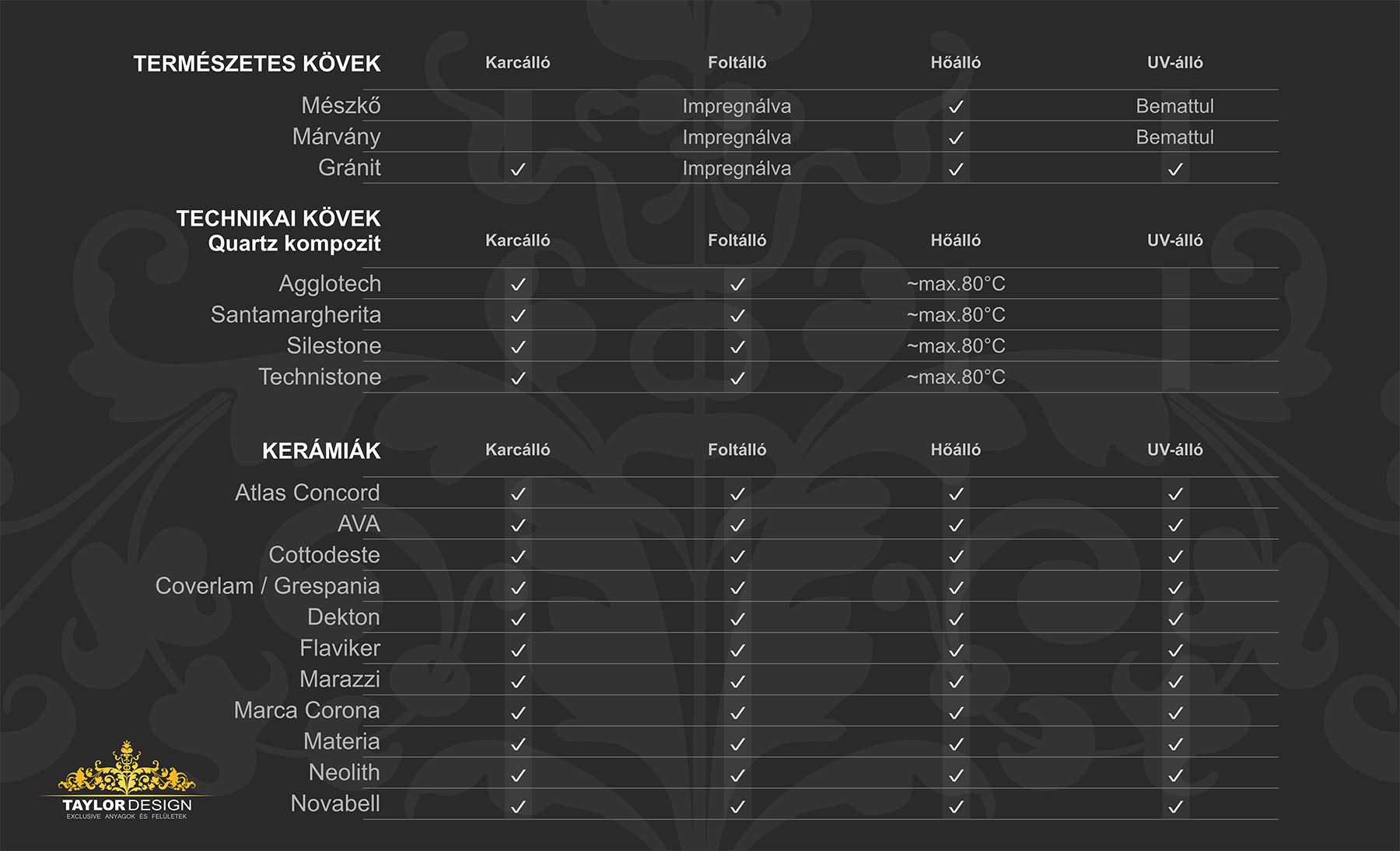1400x851 pixels.
Task: Click UV-álló header in Kerámiák section
Action: (1174, 450)
